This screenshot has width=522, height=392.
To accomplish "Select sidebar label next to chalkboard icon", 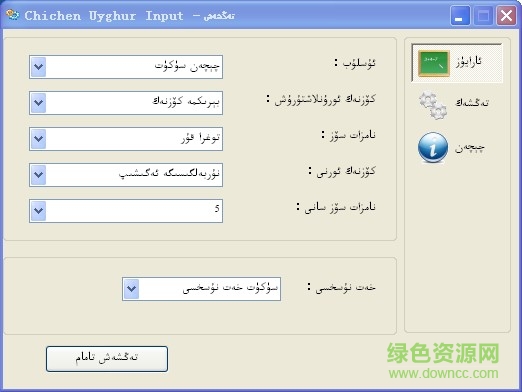I will tap(469, 62).
